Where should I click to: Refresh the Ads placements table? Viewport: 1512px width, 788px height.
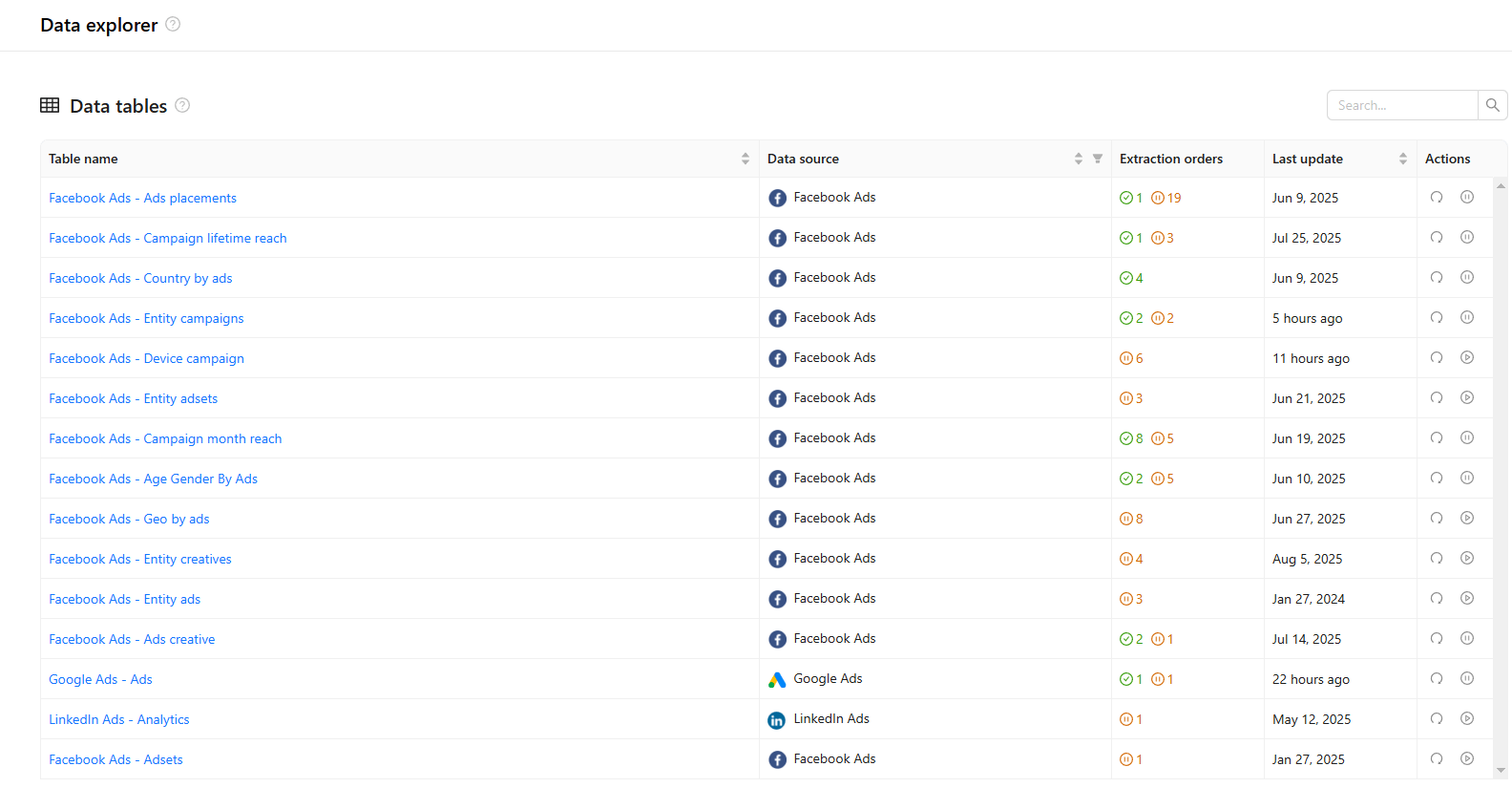pyautogui.click(x=1437, y=197)
